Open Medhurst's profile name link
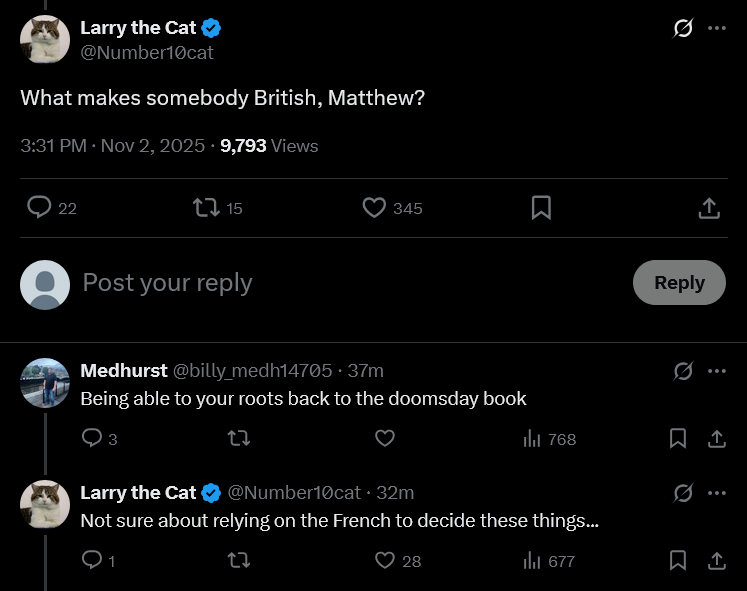The height and width of the screenshot is (591, 747). click(x=124, y=371)
